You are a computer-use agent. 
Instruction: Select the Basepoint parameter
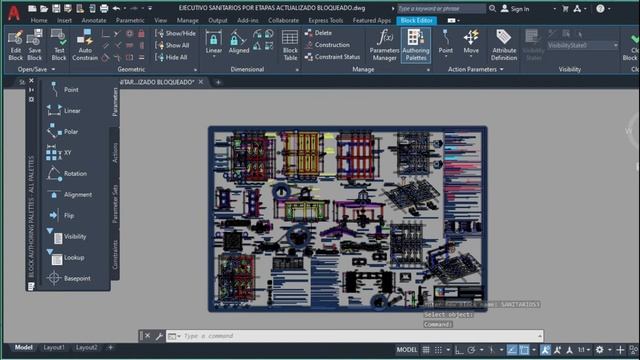pos(69,278)
